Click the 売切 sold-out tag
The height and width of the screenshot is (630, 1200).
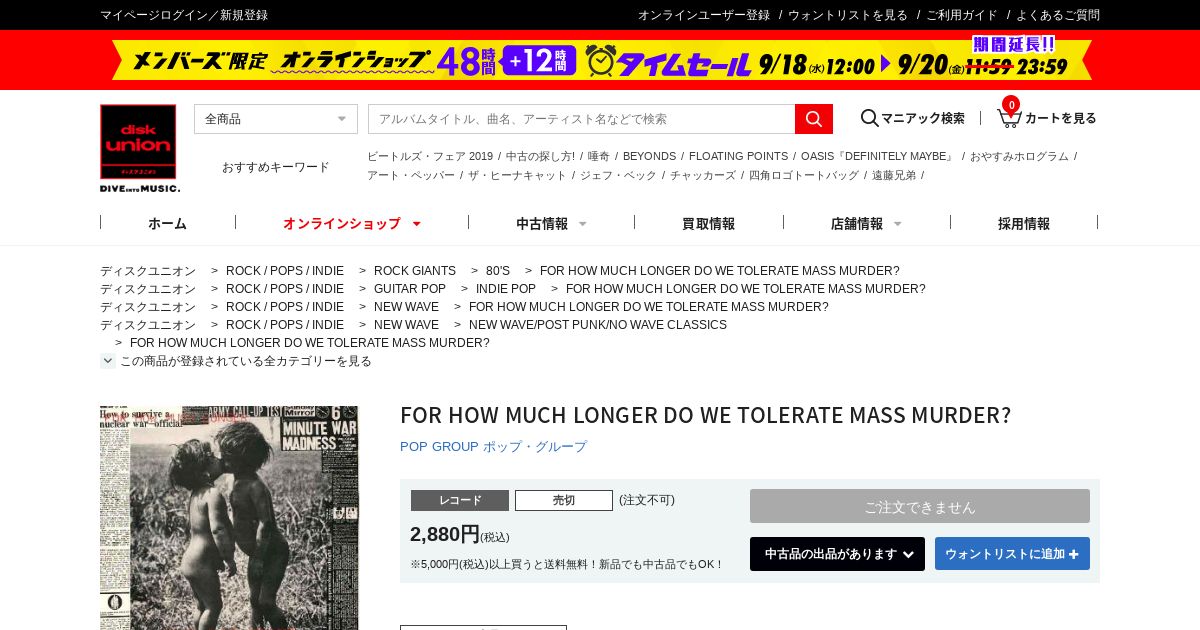(x=564, y=500)
